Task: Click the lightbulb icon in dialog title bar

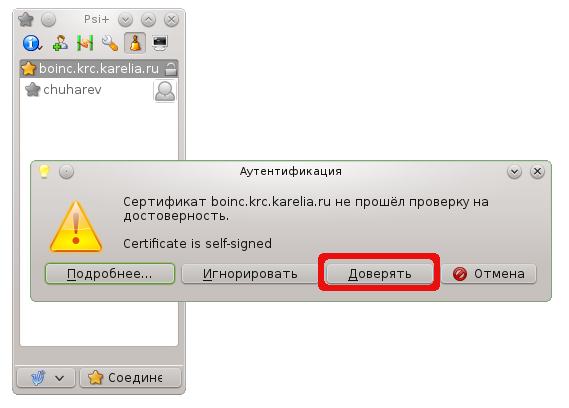Action: pyautogui.click(x=44, y=171)
